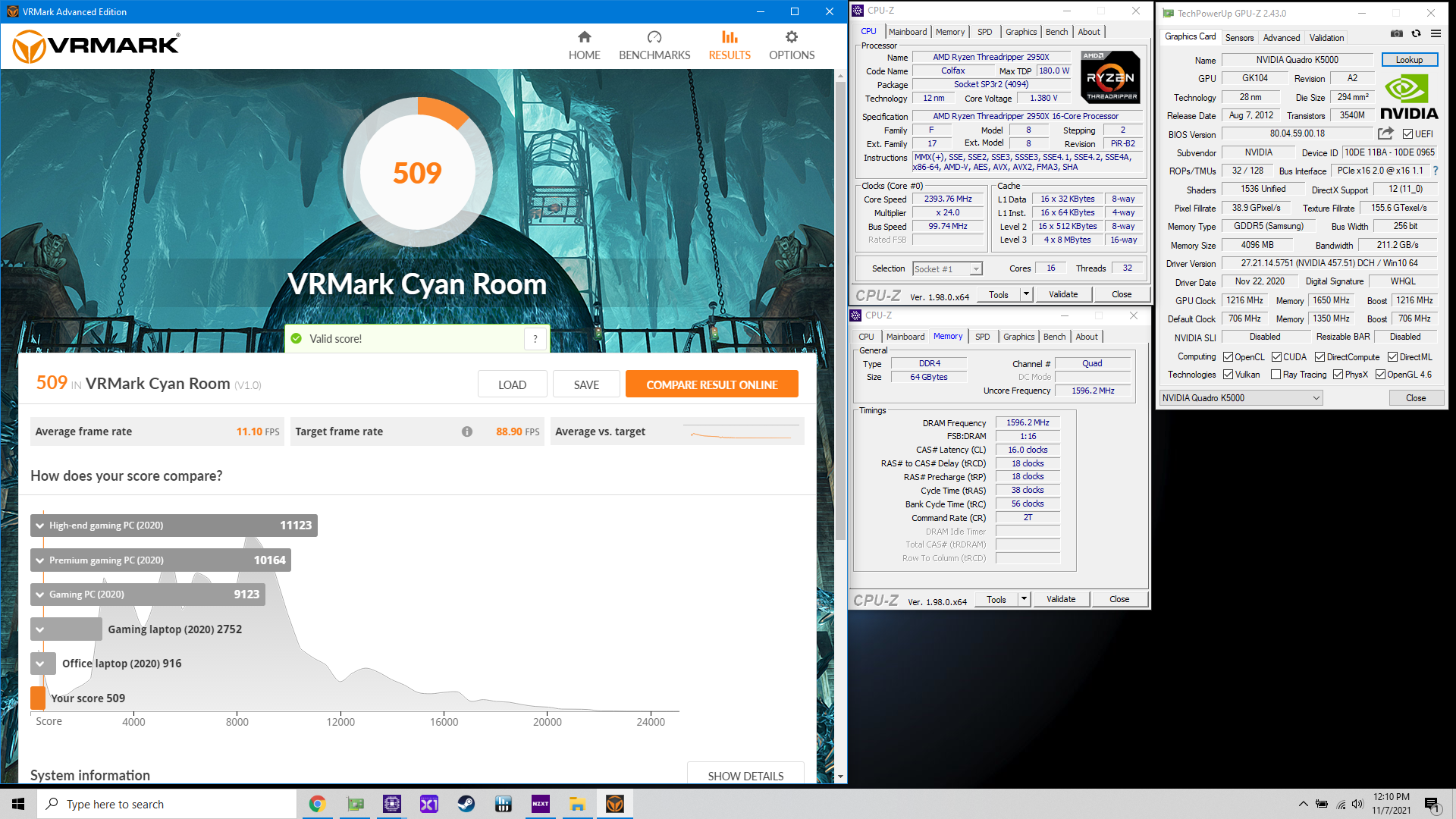Open the HOME section in VRMark
1456x819 pixels.
[584, 45]
